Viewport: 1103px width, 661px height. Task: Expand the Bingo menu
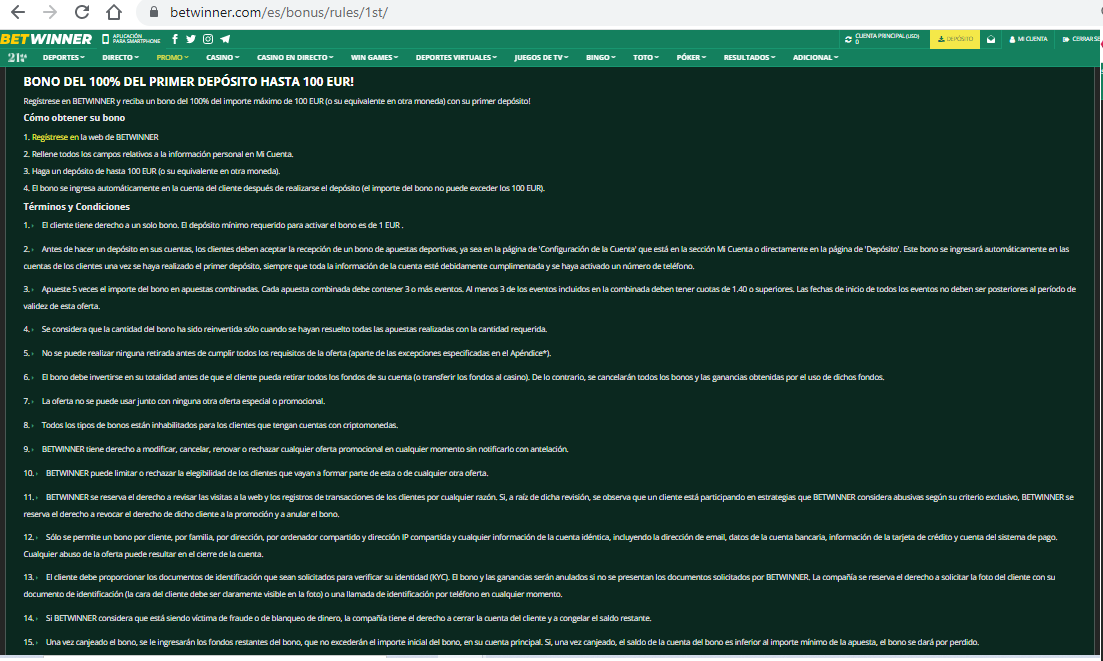click(601, 57)
